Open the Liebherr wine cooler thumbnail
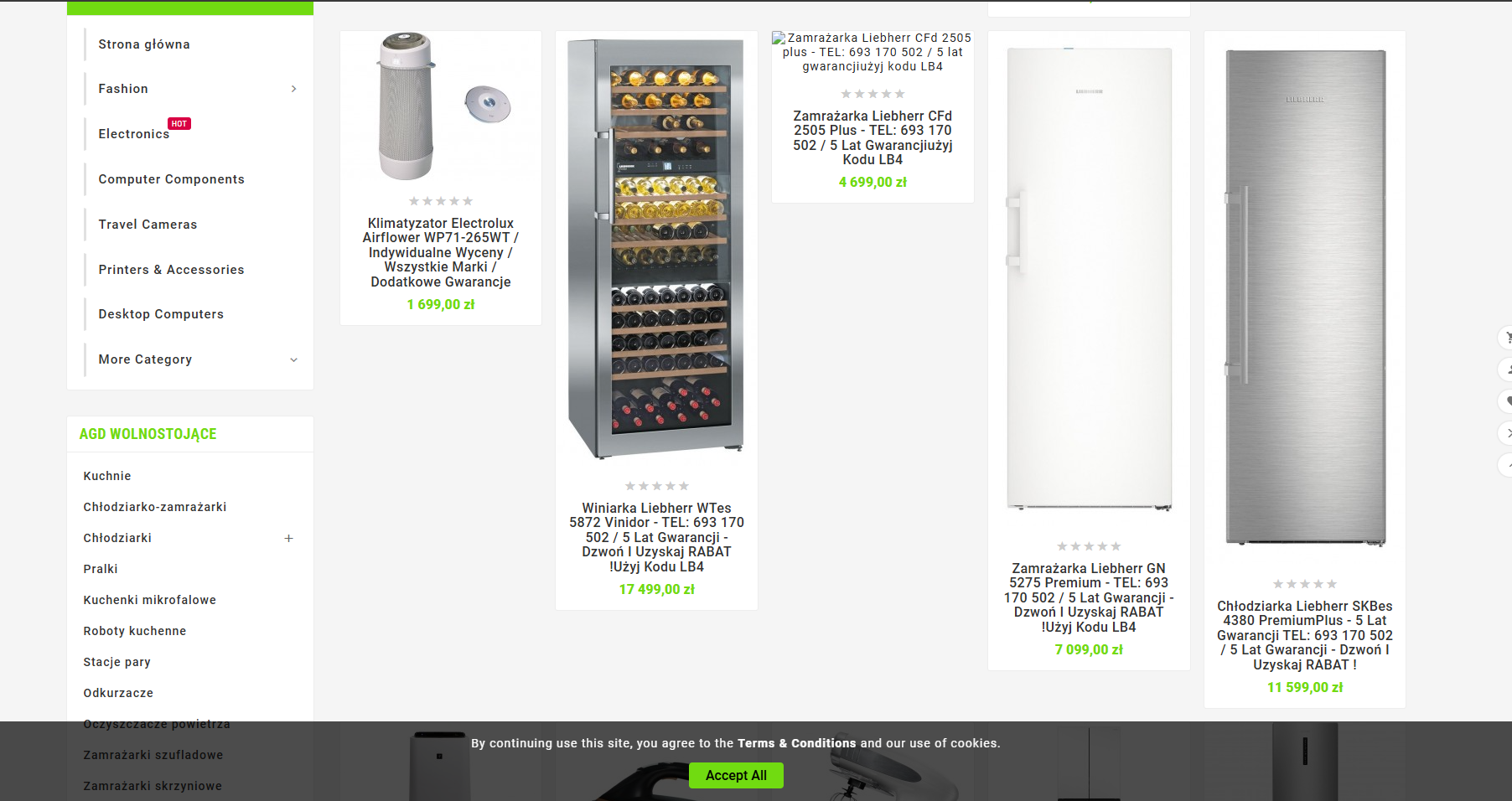Viewport: 1512px width, 801px height. (657, 249)
